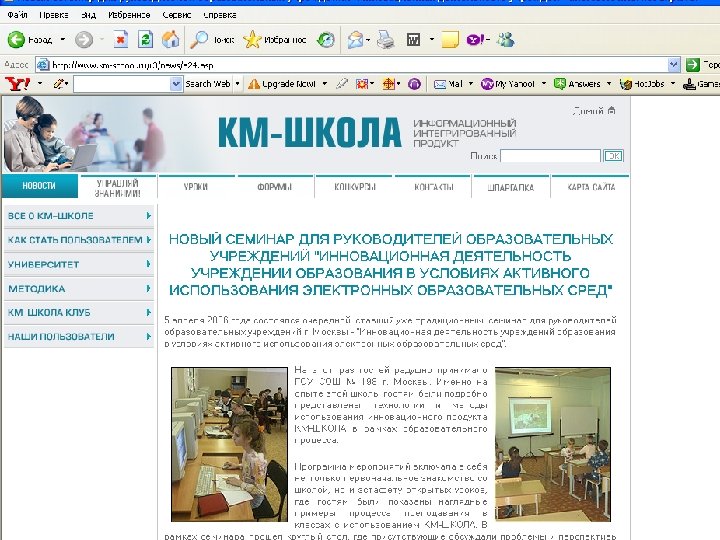Open the "Сервис" menu

click(177, 15)
